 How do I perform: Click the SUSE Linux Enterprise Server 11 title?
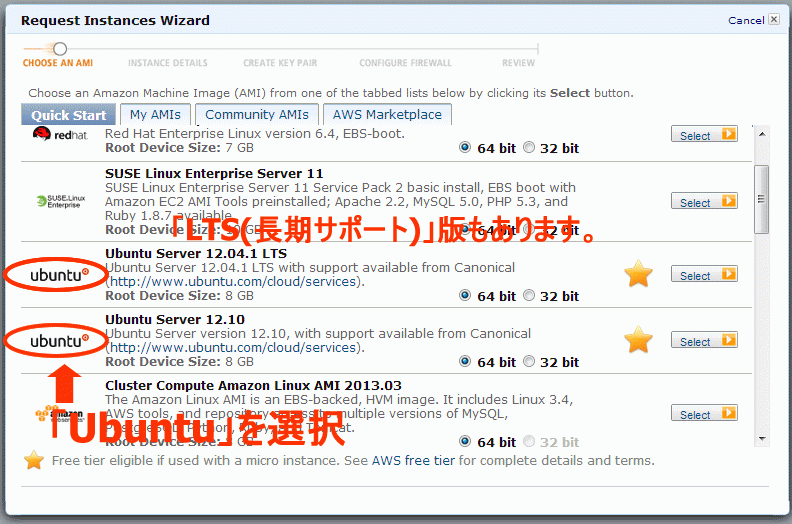(214, 173)
